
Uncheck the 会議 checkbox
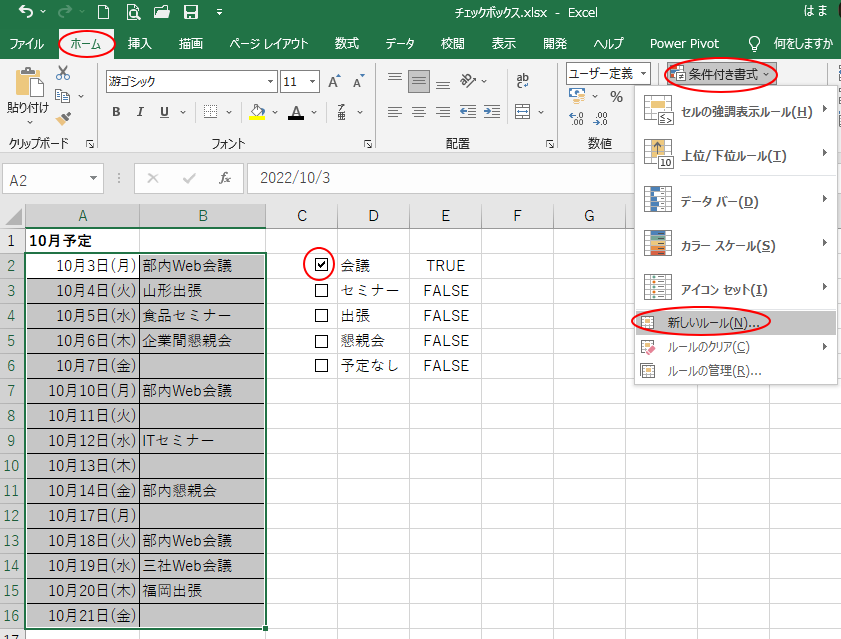(321, 264)
